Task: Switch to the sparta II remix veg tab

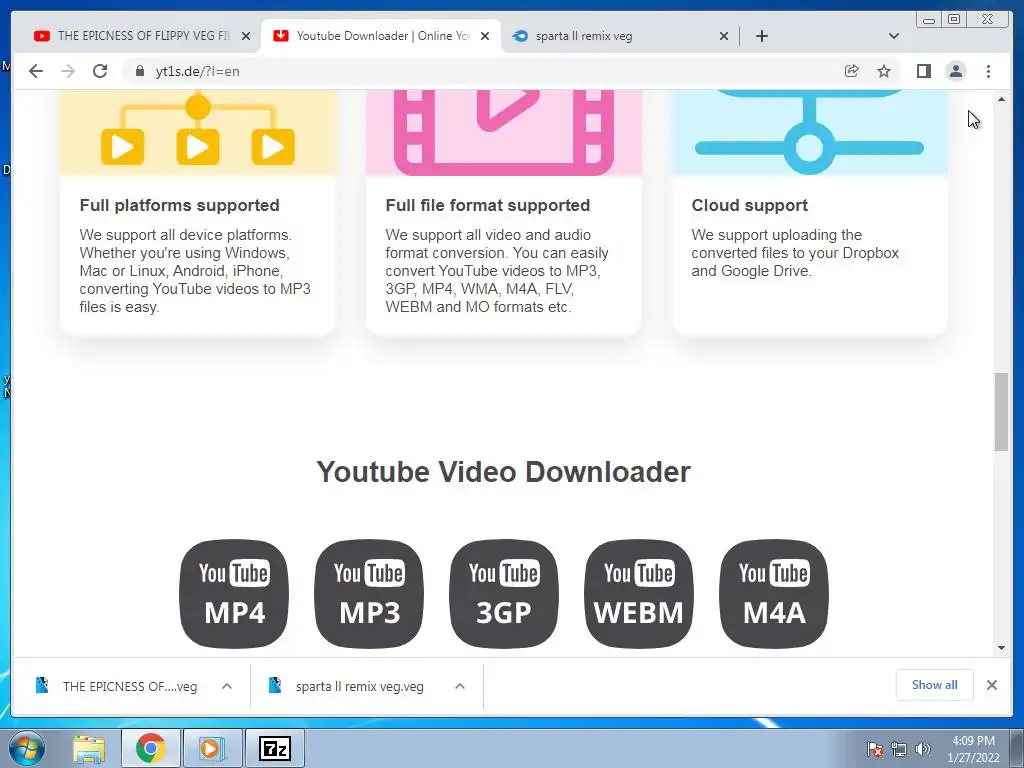Action: point(617,36)
